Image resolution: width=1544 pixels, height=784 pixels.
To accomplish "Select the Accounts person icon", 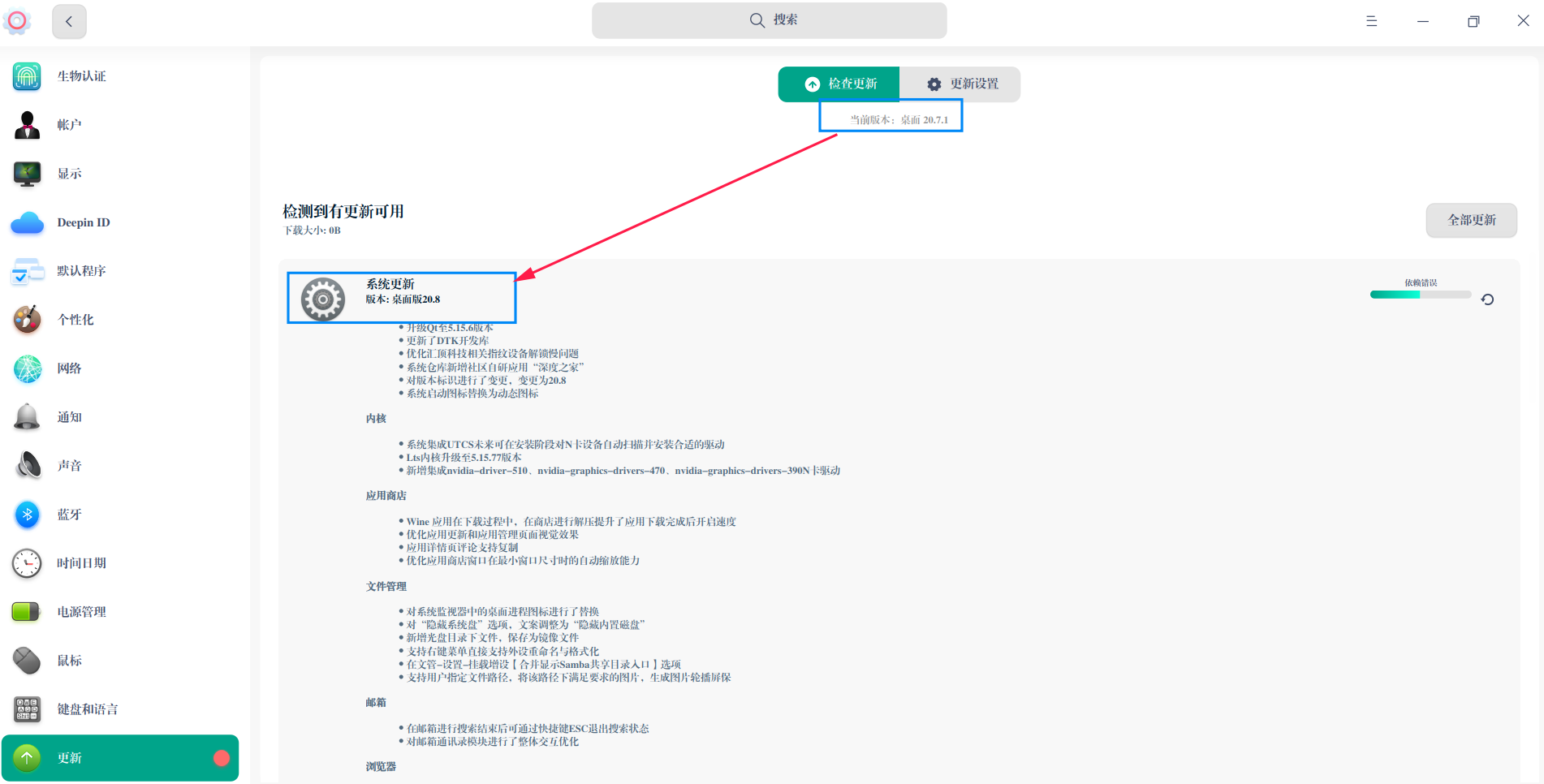I will pyautogui.click(x=27, y=125).
